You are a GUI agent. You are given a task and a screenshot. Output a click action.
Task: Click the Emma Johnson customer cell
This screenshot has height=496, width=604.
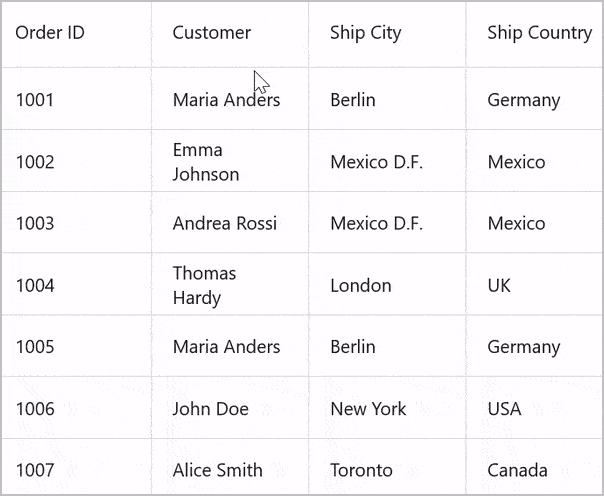click(230, 161)
